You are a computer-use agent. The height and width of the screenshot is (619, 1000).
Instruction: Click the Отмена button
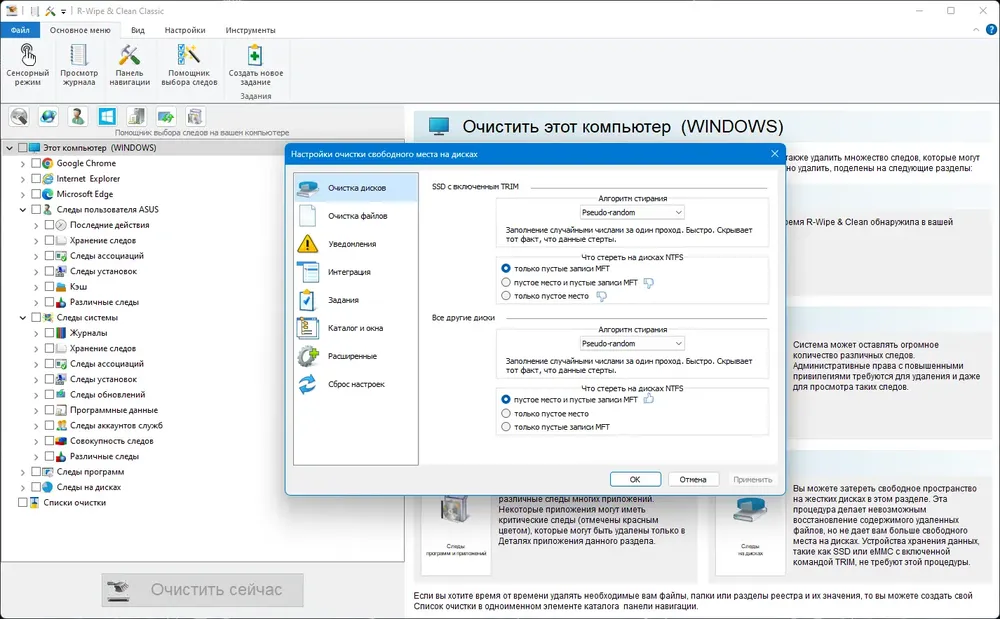pos(693,479)
